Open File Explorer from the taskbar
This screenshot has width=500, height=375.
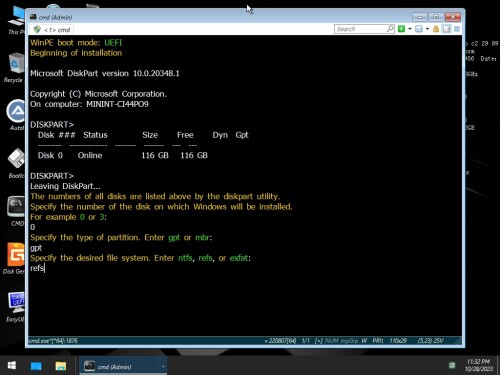click(61, 366)
